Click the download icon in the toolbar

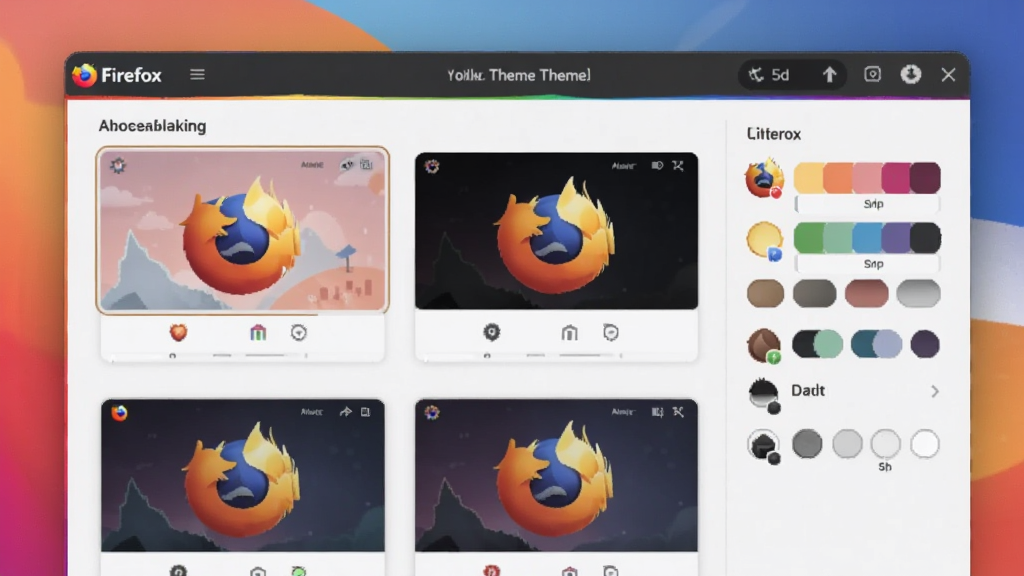coord(911,74)
